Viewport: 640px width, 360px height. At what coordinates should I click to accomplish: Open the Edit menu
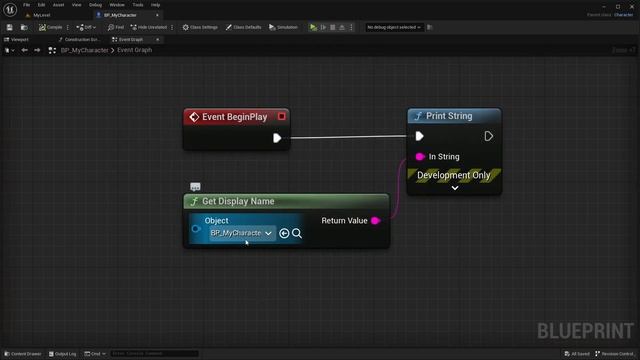[41, 5]
